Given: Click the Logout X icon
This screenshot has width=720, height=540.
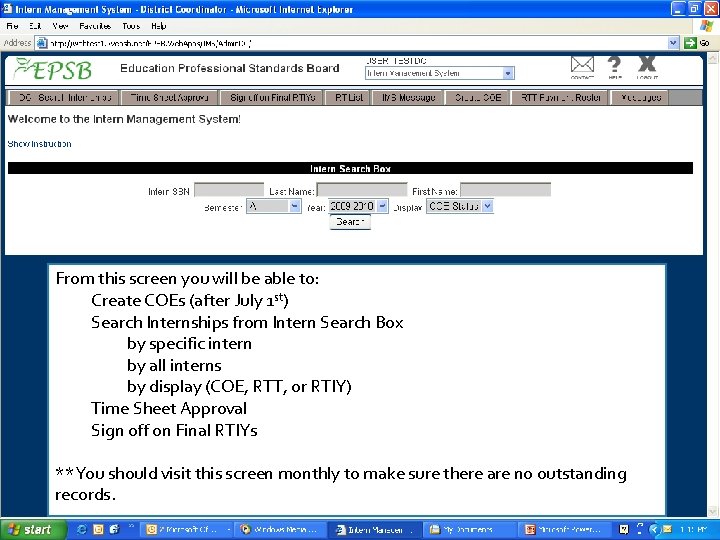Looking at the screenshot, I should pyautogui.click(x=647, y=64).
